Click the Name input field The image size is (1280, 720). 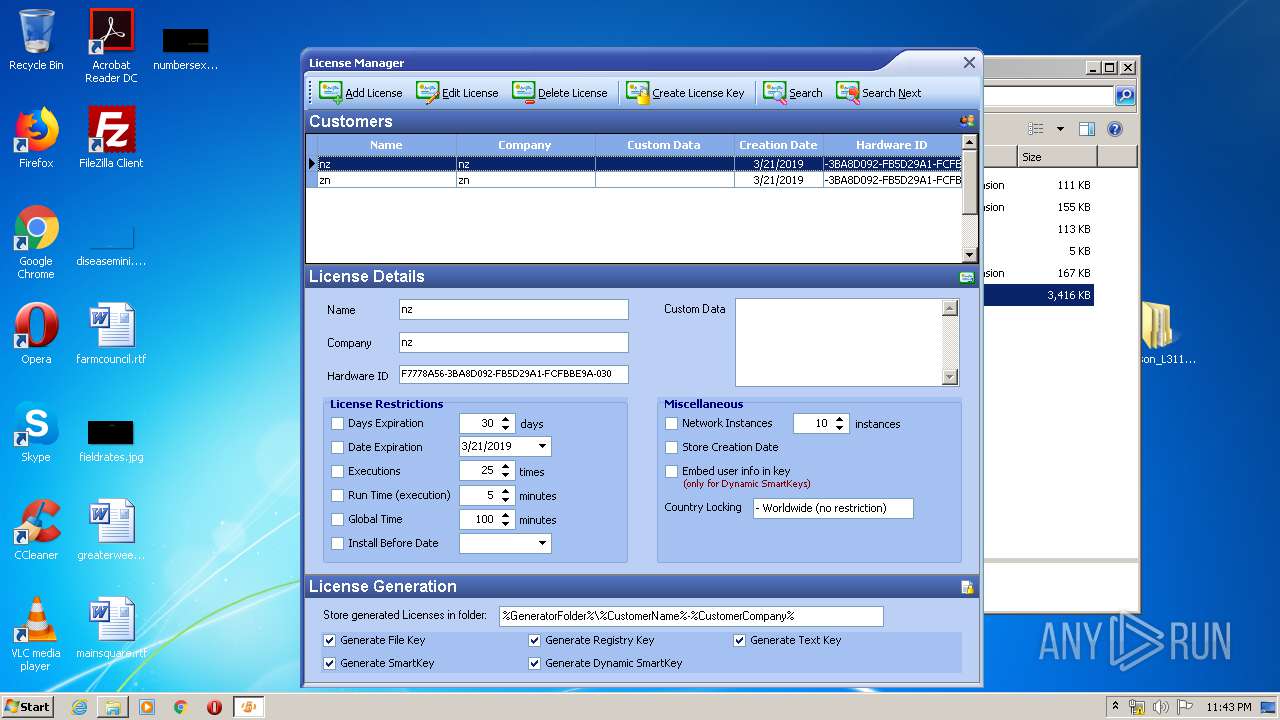pyautogui.click(x=513, y=310)
